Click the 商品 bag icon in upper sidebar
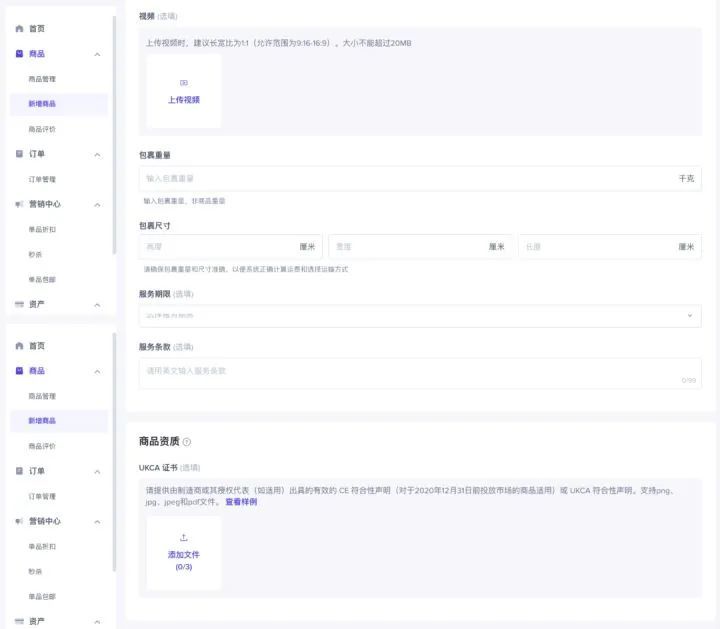 click(19, 54)
